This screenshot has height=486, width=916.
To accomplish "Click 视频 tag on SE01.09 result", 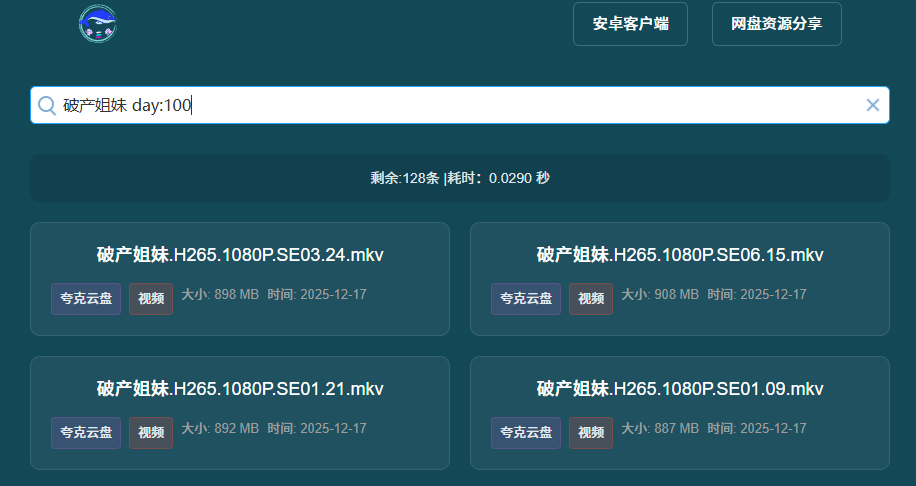I will [x=591, y=433].
